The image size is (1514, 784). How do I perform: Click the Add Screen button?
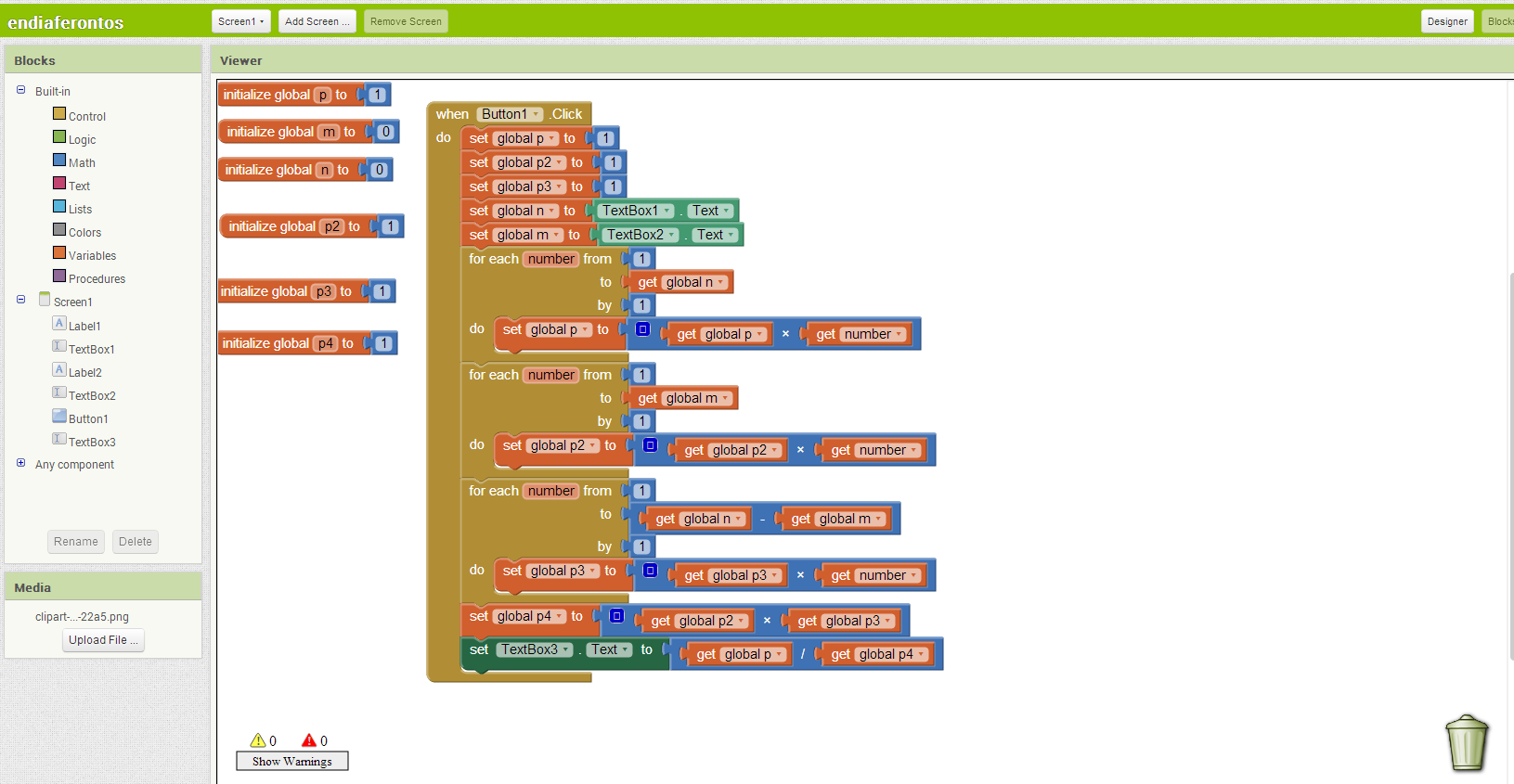tap(317, 21)
